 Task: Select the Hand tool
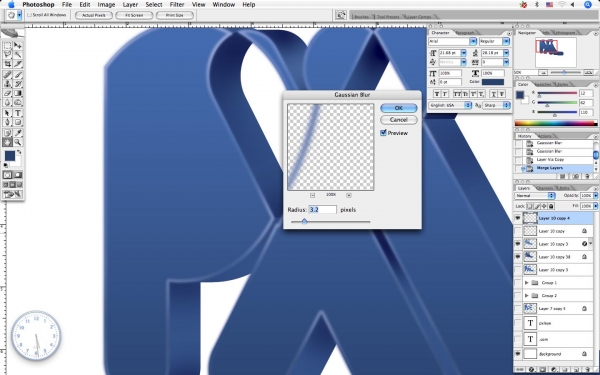click(7, 142)
